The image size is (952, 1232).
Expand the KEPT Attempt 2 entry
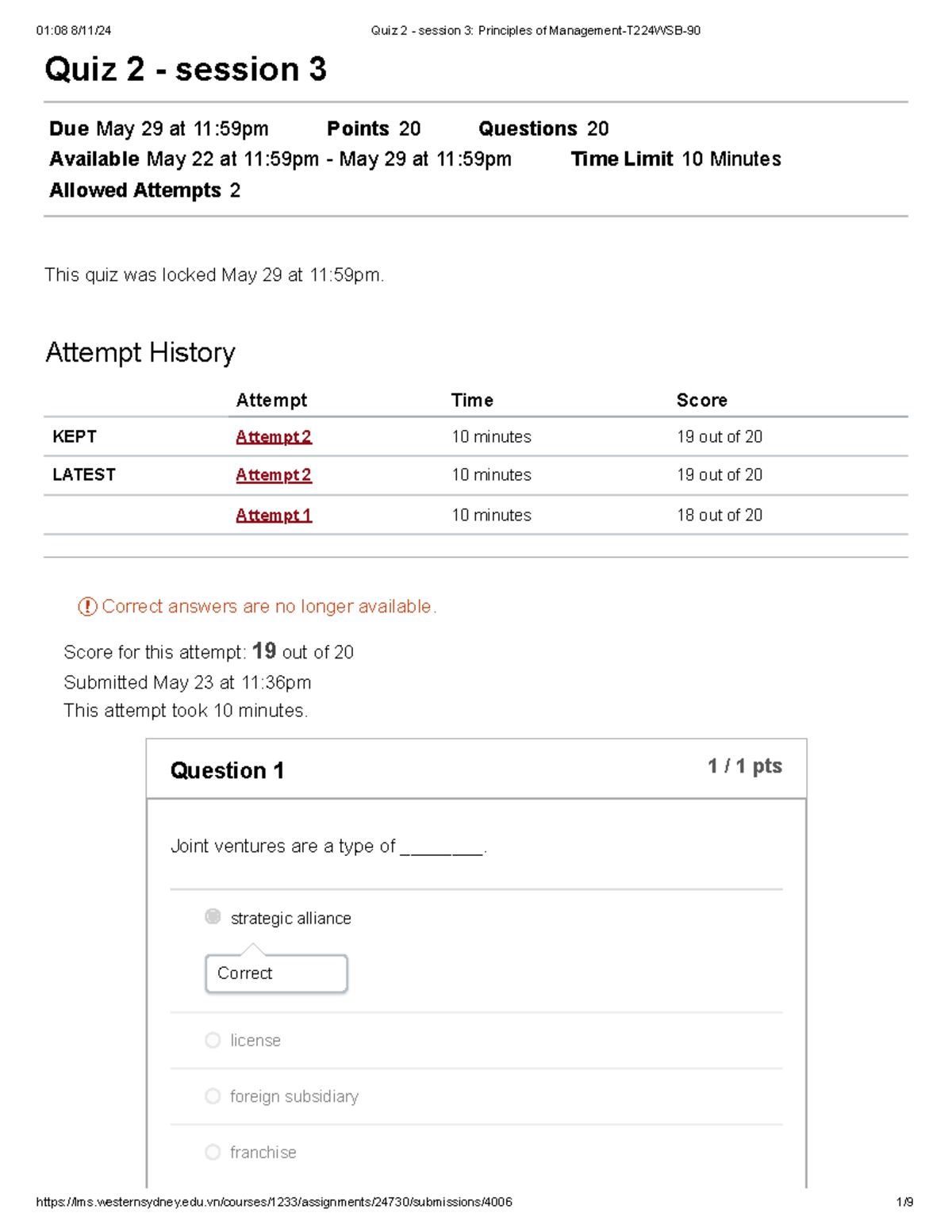[273, 436]
